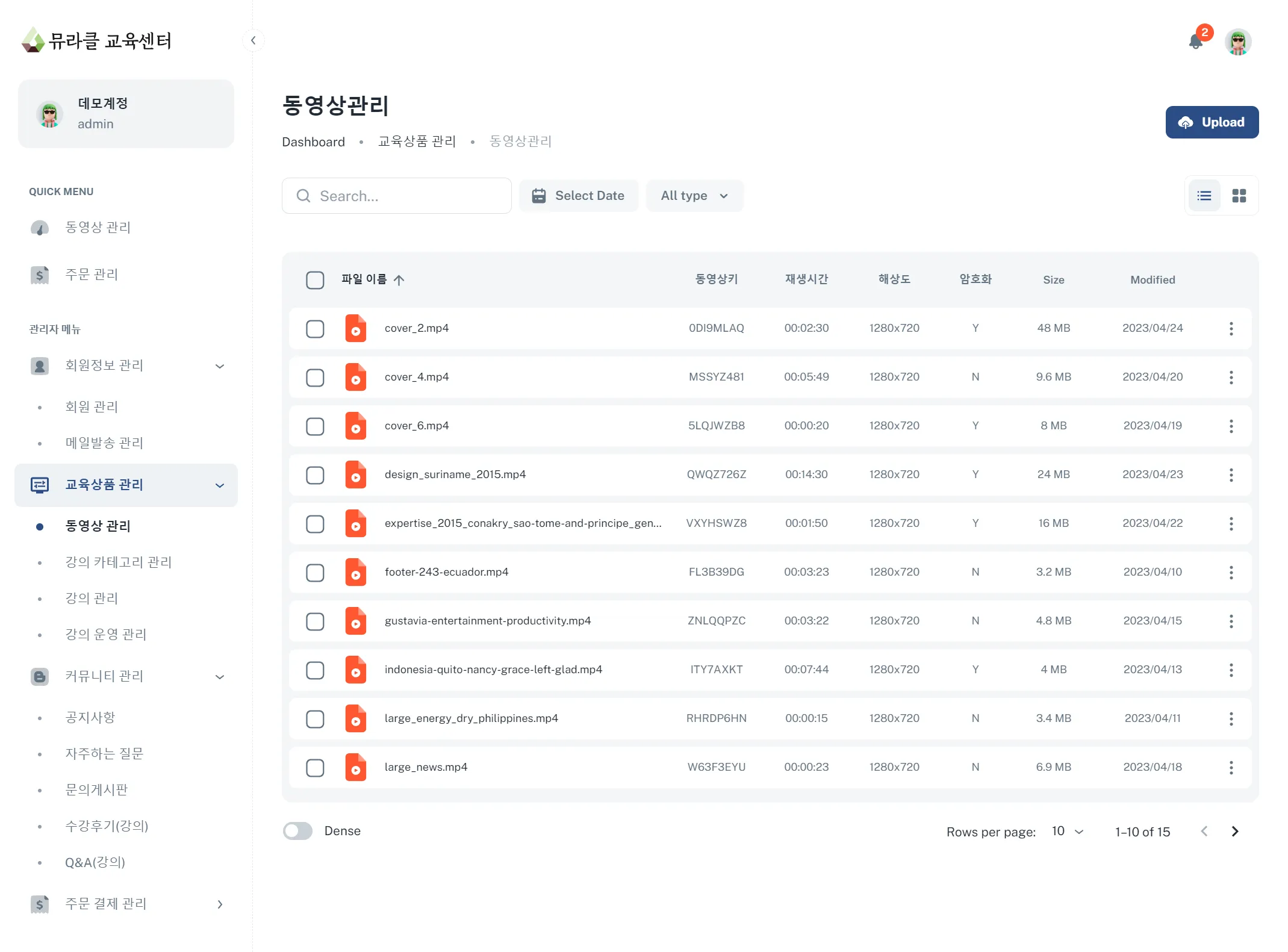This screenshot has width=1288, height=952.
Task: Open more options for cover_2.mp4
Action: (x=1231, y=328)
